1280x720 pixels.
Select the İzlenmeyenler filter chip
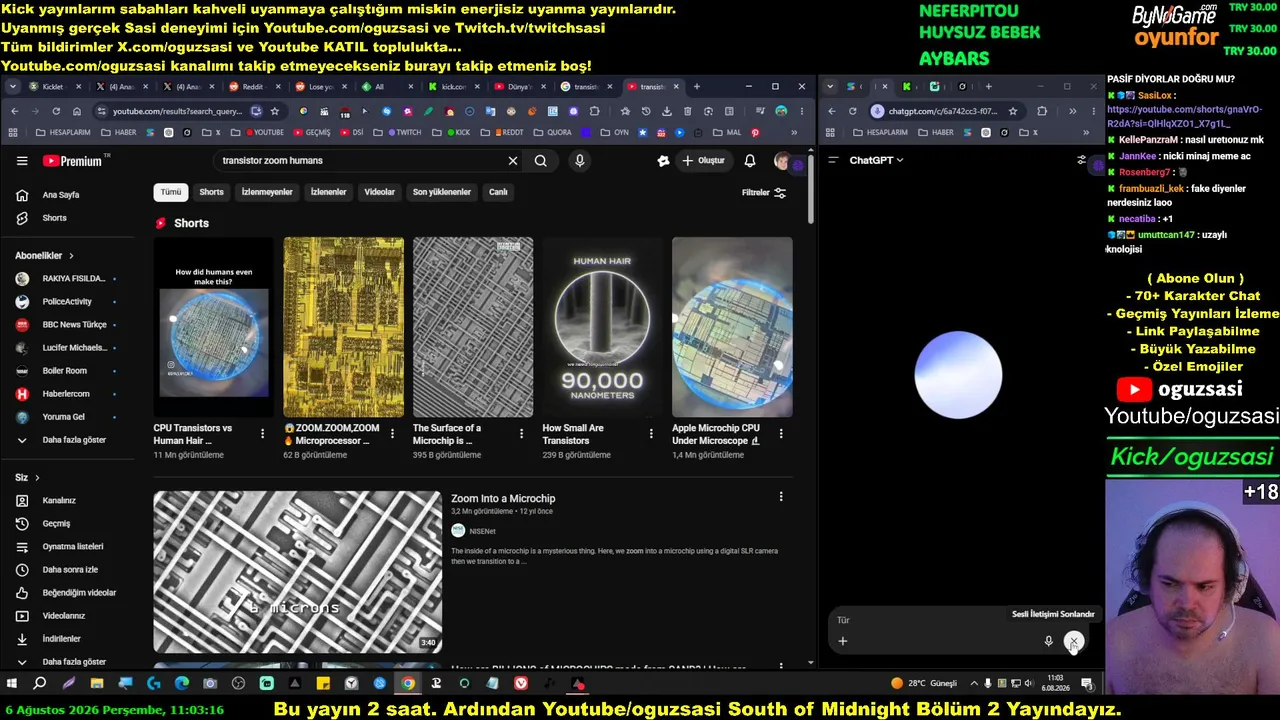(x=267, y=192)
